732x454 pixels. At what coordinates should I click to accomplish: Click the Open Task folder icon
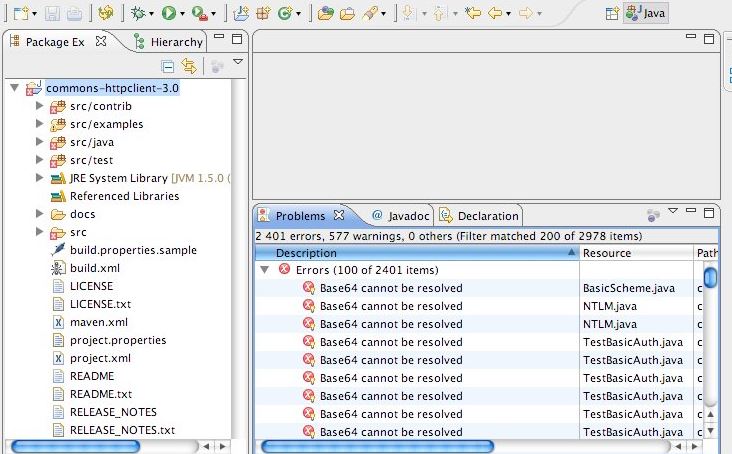click(x=347, y=13)
